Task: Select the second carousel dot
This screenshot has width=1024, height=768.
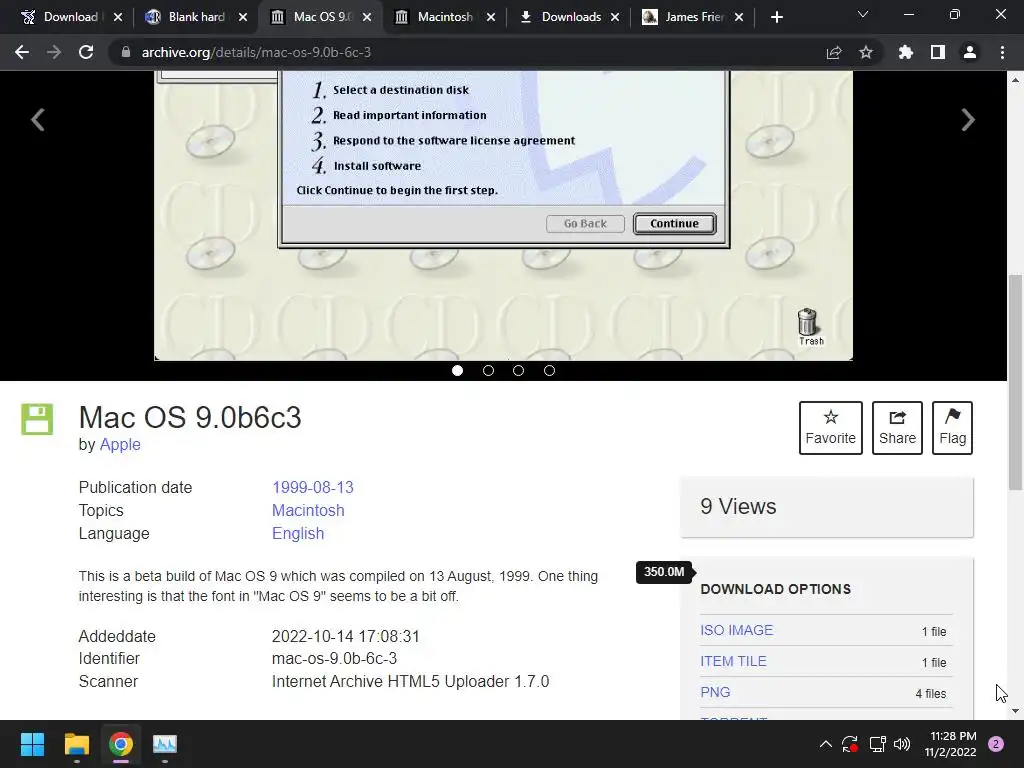Action: (488, 370)
